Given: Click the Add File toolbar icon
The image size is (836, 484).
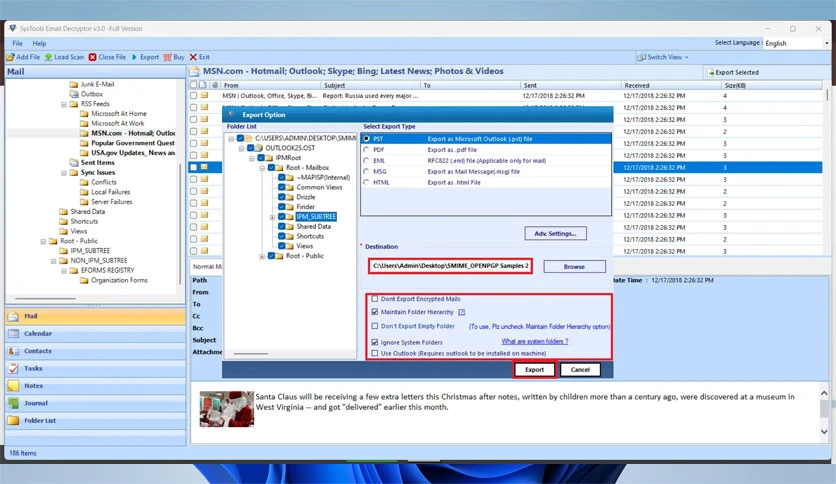Looking at the screenshot, I should [x=11, y=57].
